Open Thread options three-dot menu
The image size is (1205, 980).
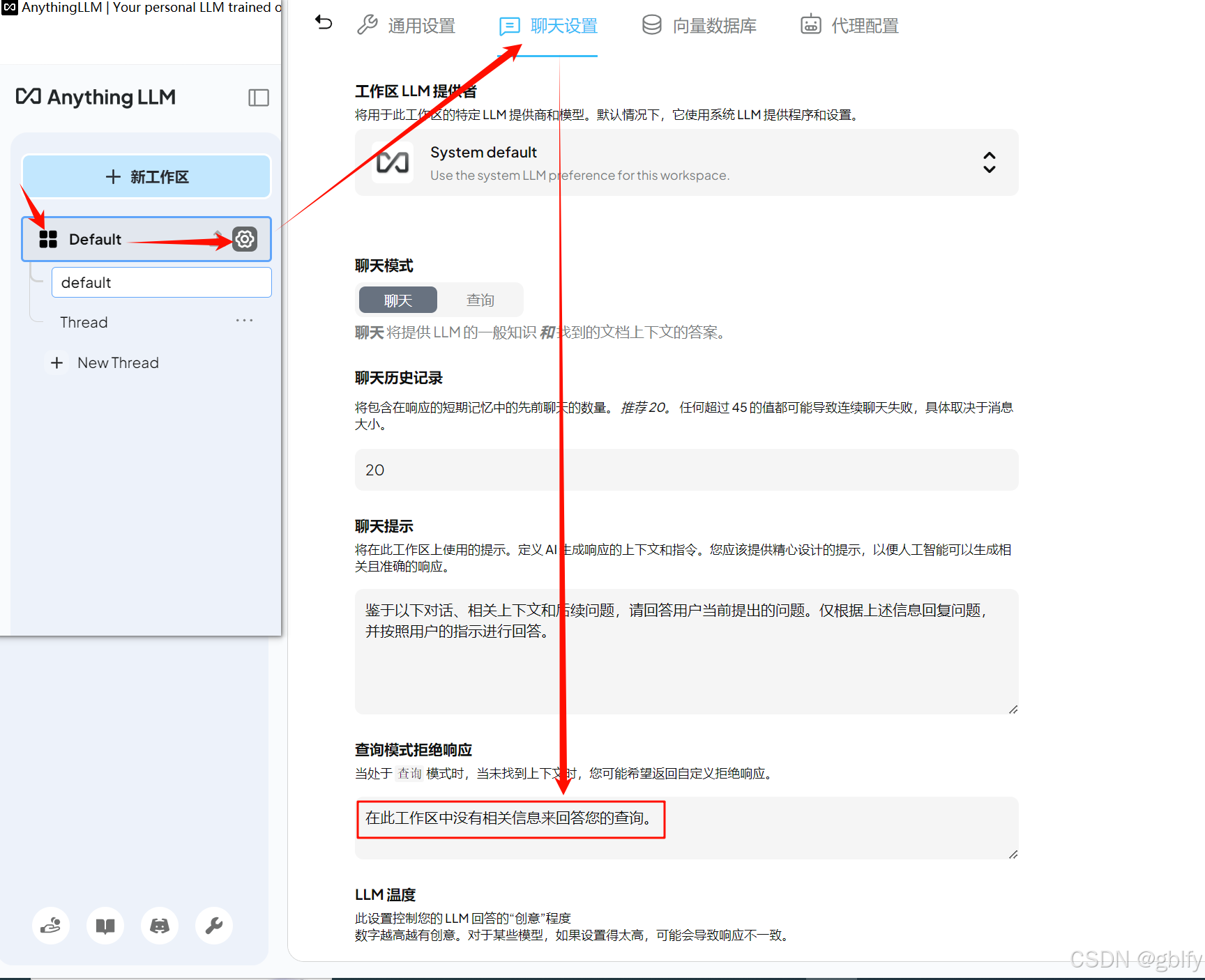click(x=245, y=320)
